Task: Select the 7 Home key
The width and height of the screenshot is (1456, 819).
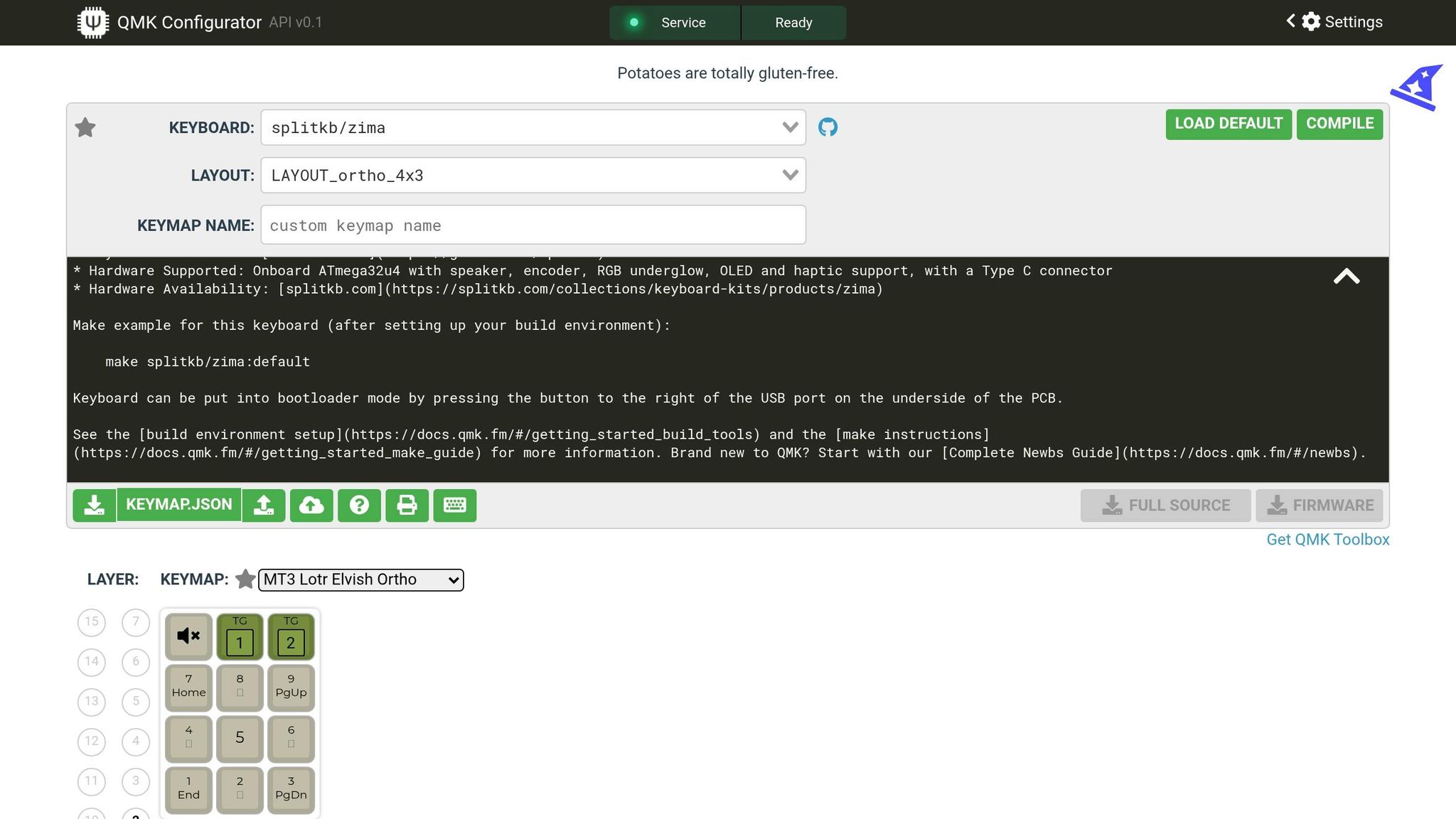Action: coord(188,687)
